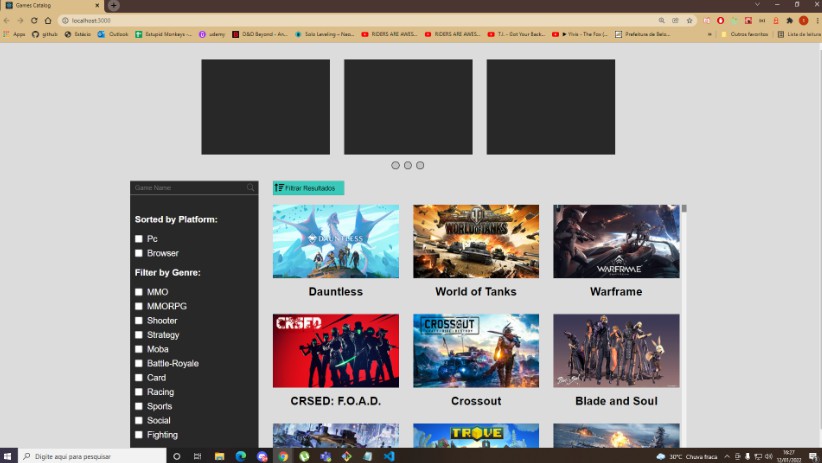Toggle the Battle-Royale genre filter
The image size is (822, 463).
[139, 363]
